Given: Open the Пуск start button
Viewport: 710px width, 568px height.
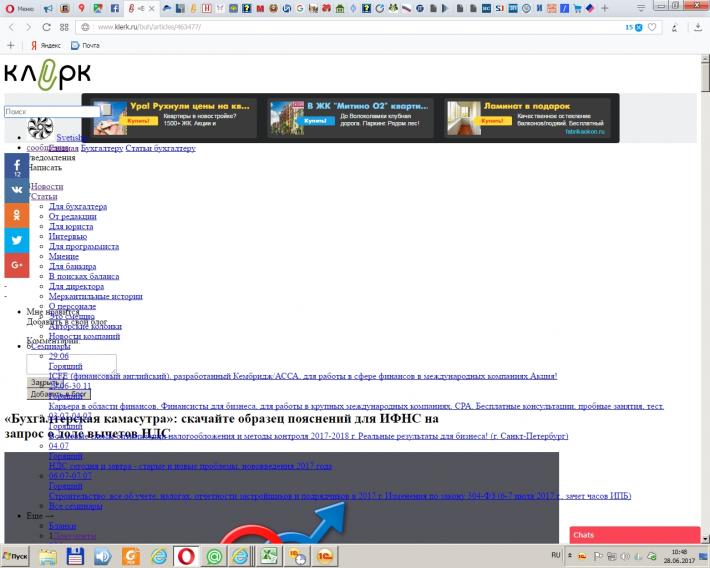Looking at the screenshot, I should coord(15,556).
